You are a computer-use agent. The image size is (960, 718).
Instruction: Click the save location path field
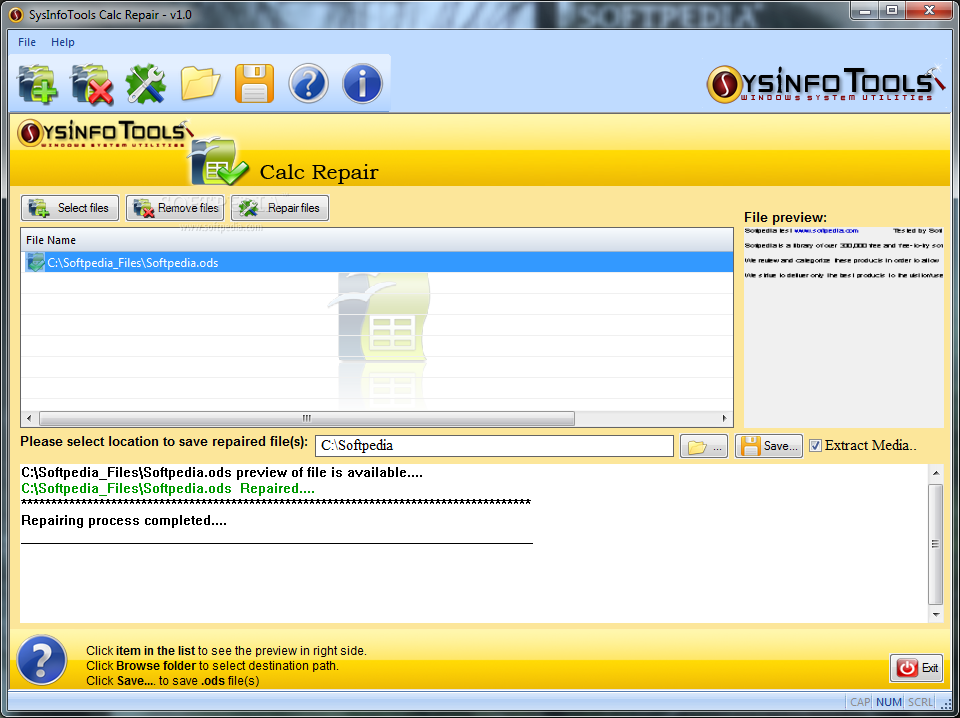coord(494,446)
